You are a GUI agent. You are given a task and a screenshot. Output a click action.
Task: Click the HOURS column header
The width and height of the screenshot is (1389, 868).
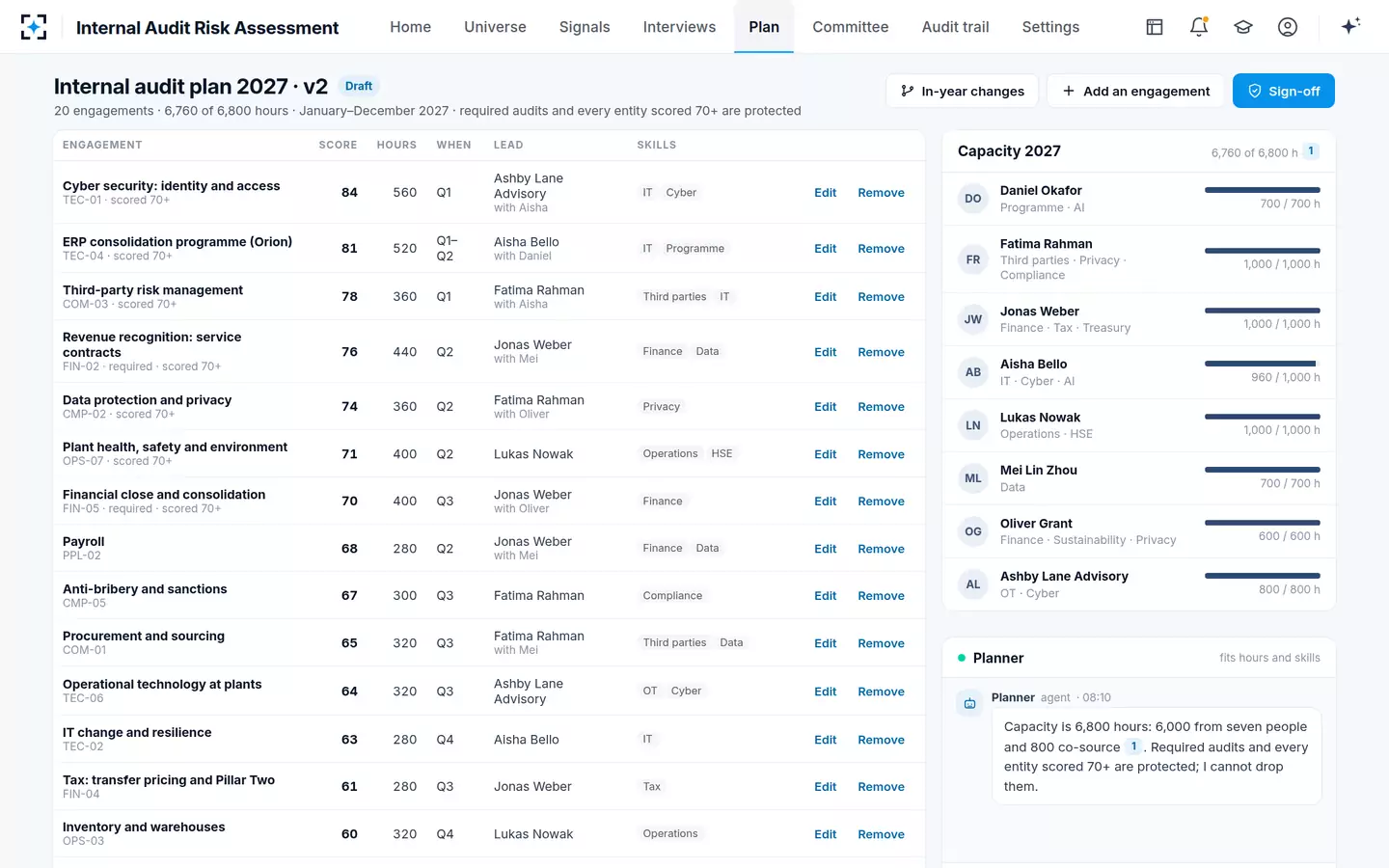(x=396, y=145)
